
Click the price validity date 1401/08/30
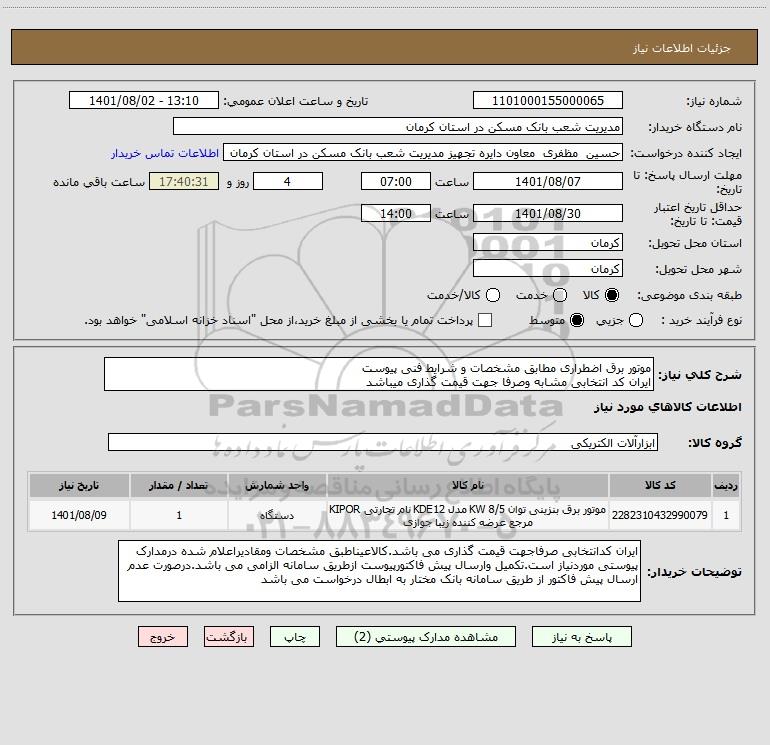(548, 214)
